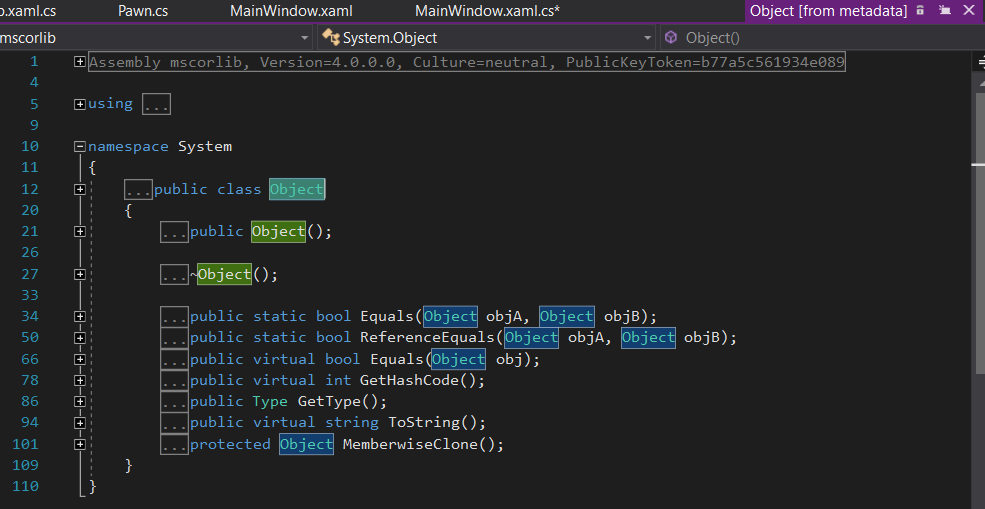
Task: Click the System.Object class icon
Action: (x=330, y=38)
